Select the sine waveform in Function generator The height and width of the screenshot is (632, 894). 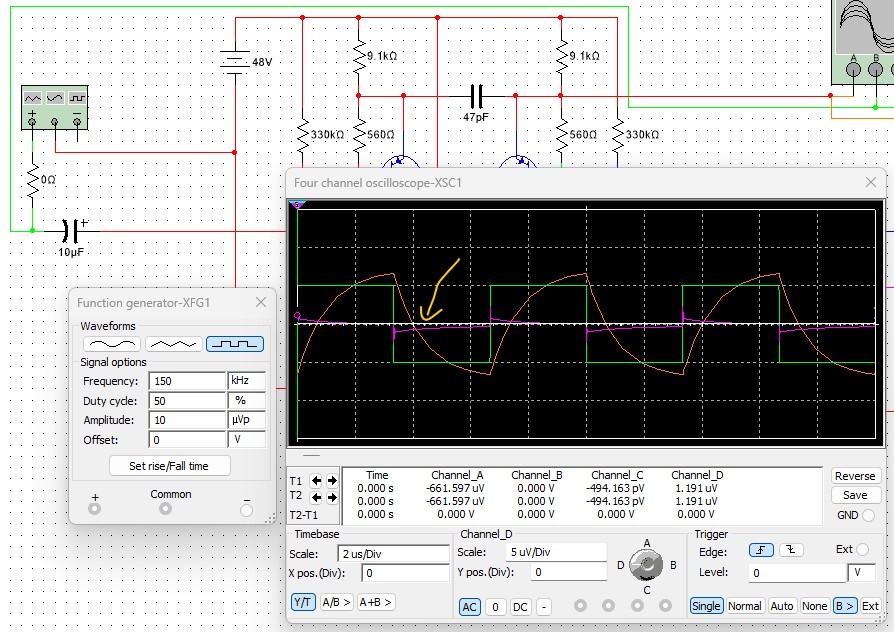[x=112, y=344]
